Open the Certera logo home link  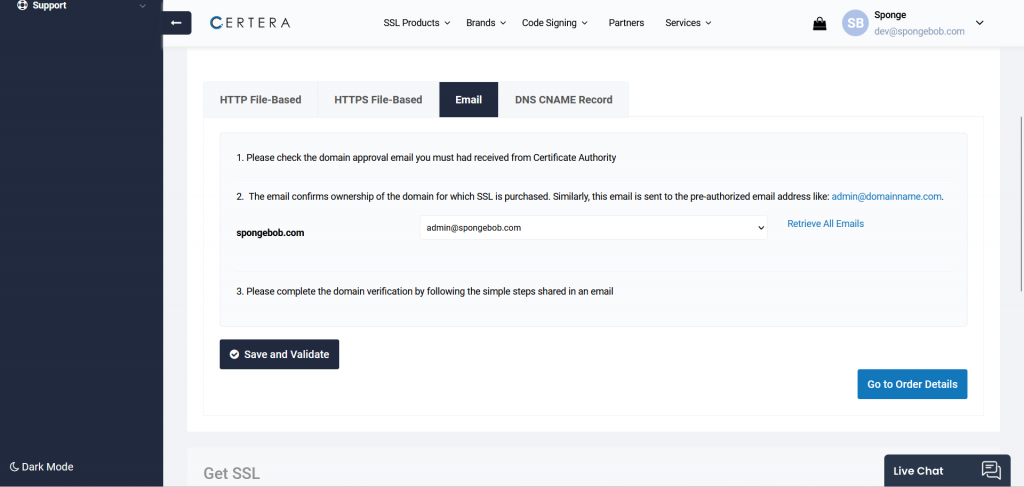tap(250, 23)
